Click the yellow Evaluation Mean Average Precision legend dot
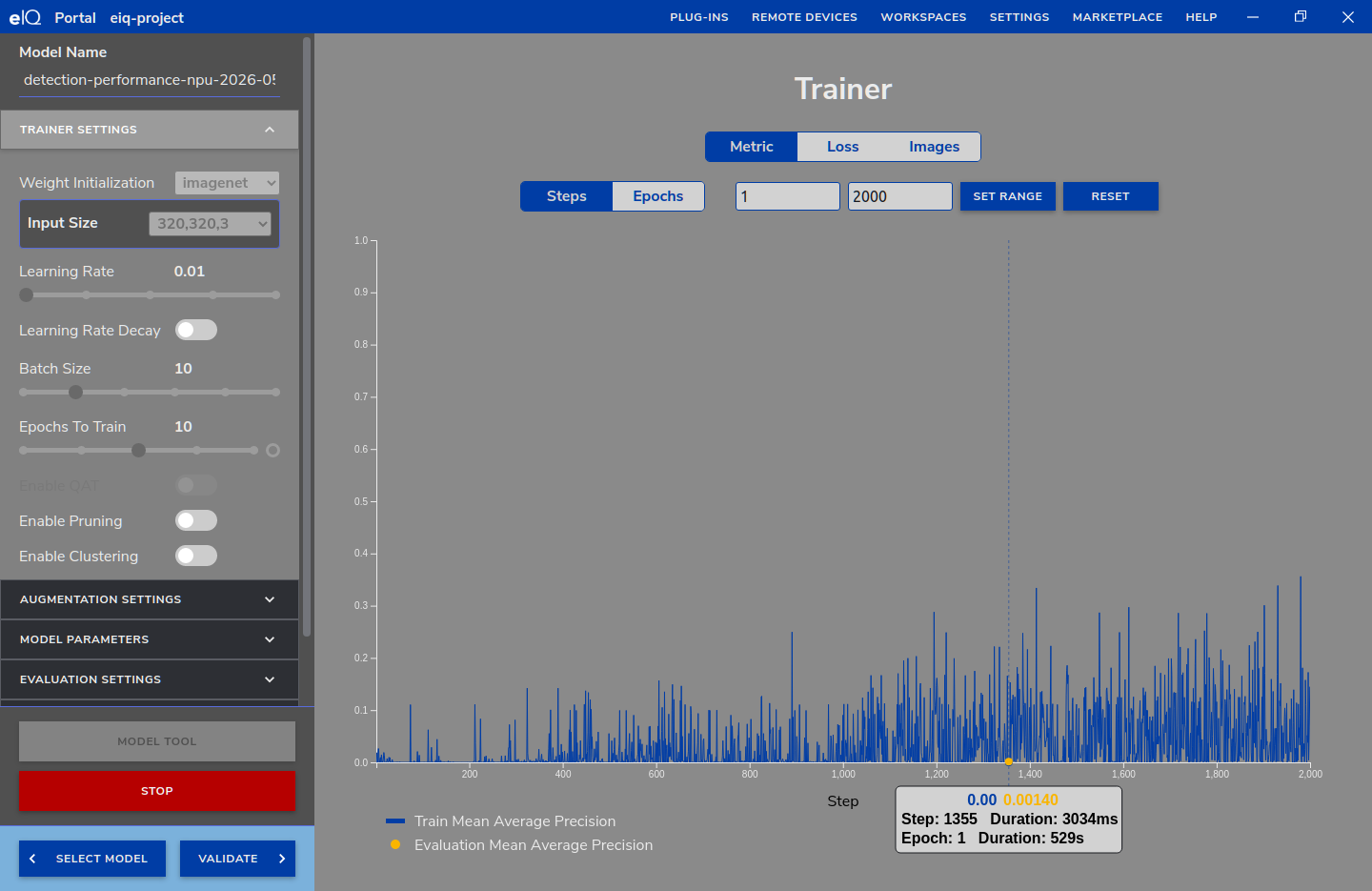Image resolution: width=1372 pixels, height=891 pixels. click(395, 844)
